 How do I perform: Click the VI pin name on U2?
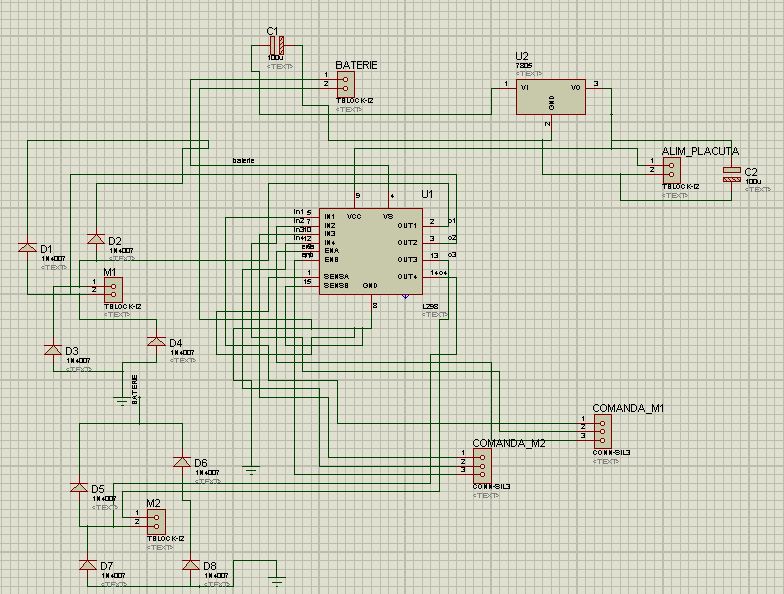[525, 88]
